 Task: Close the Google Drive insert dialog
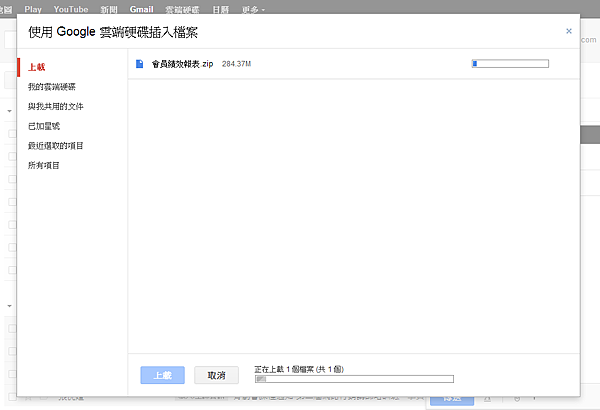pos(569,31)
